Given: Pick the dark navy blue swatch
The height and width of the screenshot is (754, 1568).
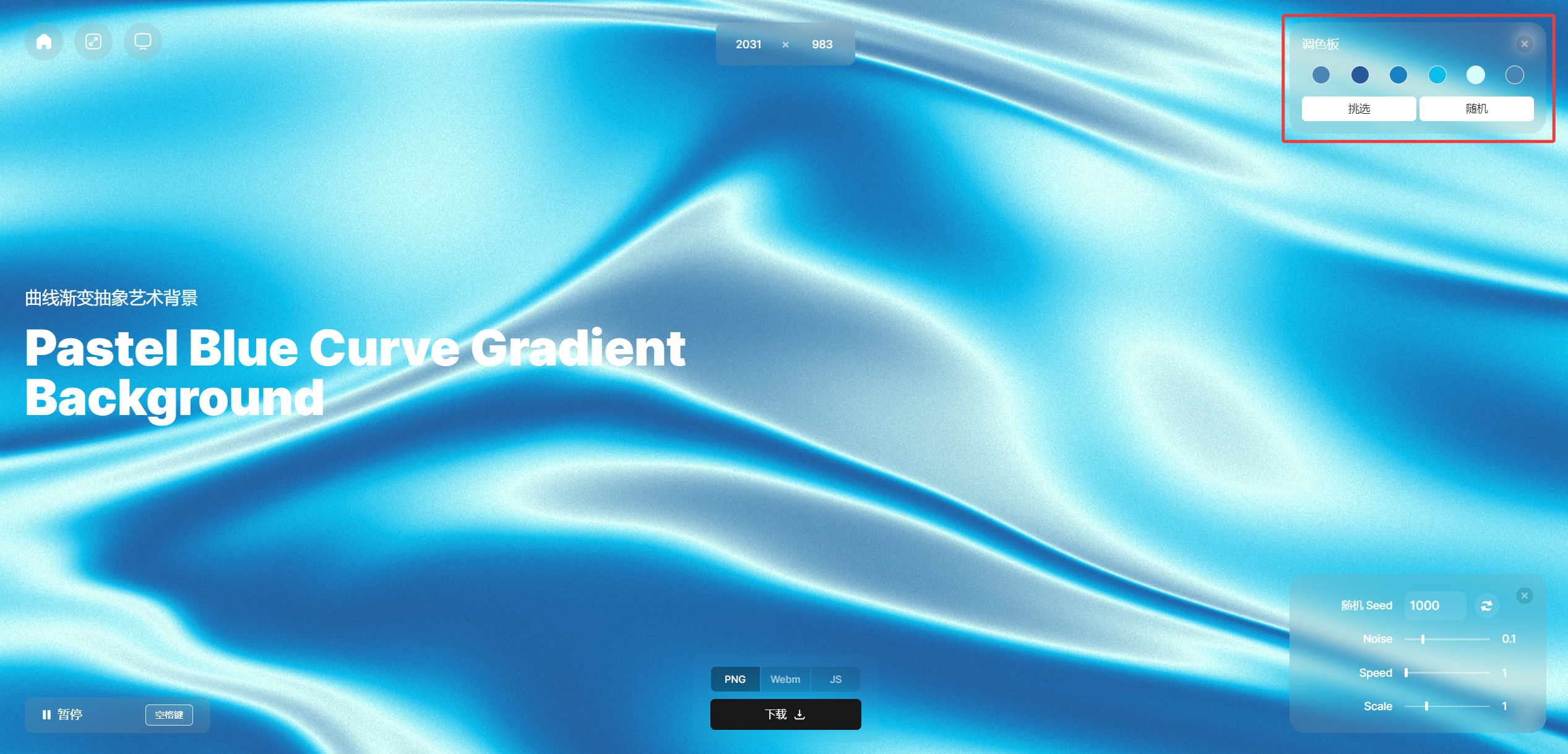Looking at the screenshot, I should (x=1359, y=75).
